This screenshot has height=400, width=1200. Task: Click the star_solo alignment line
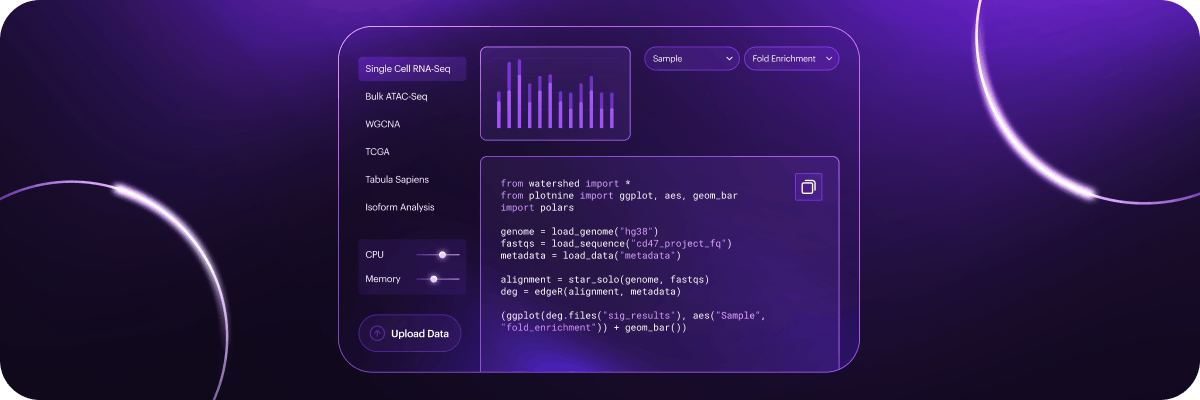(x=607, y=280)
